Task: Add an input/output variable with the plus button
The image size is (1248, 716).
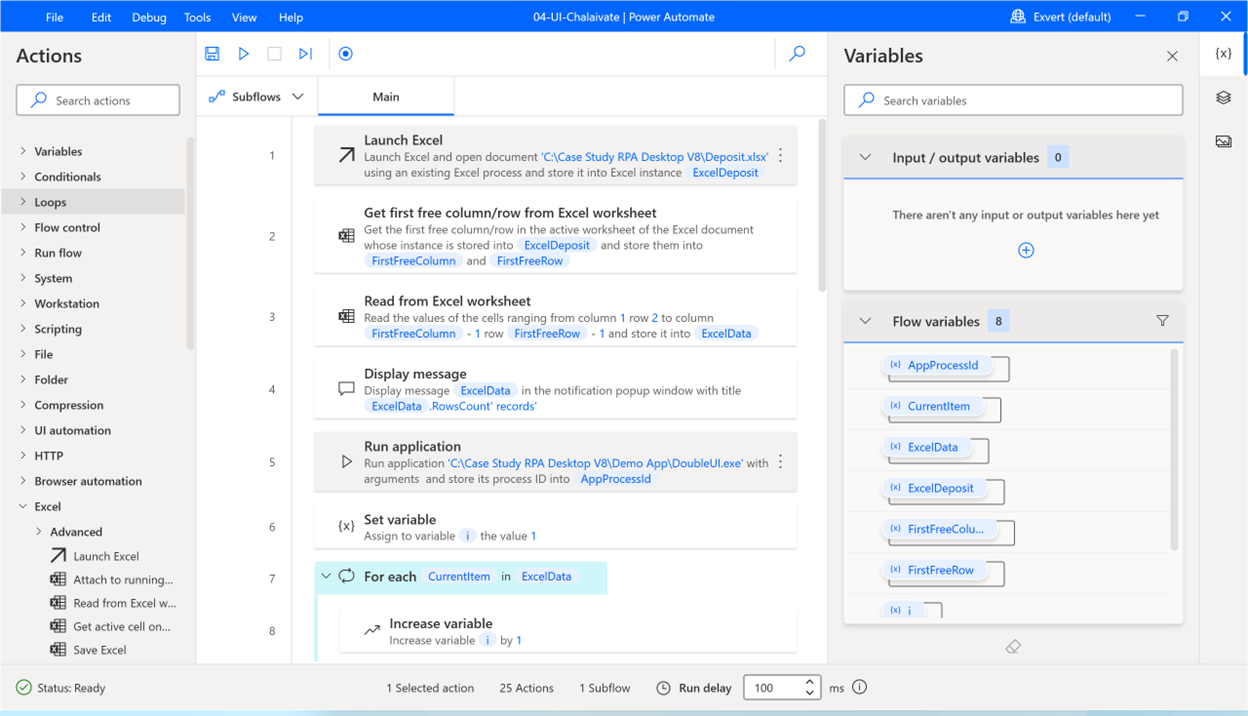Action: [x=1026, y=250]
